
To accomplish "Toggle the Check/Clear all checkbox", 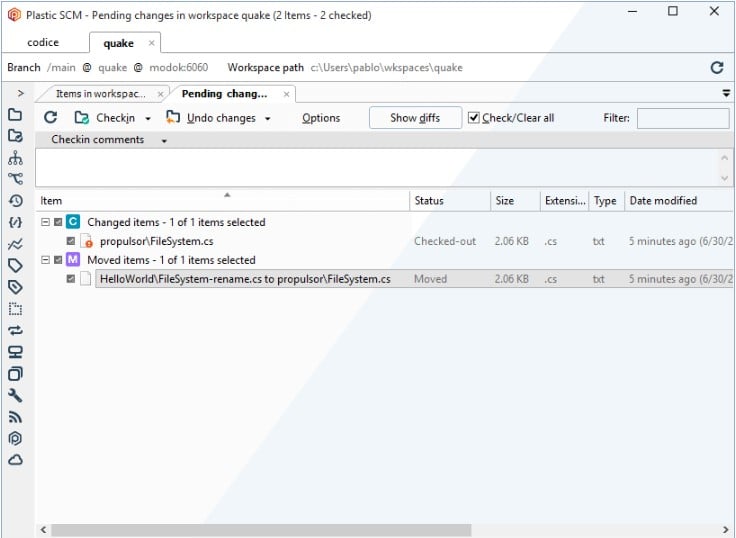I will [x=474, y=118].
